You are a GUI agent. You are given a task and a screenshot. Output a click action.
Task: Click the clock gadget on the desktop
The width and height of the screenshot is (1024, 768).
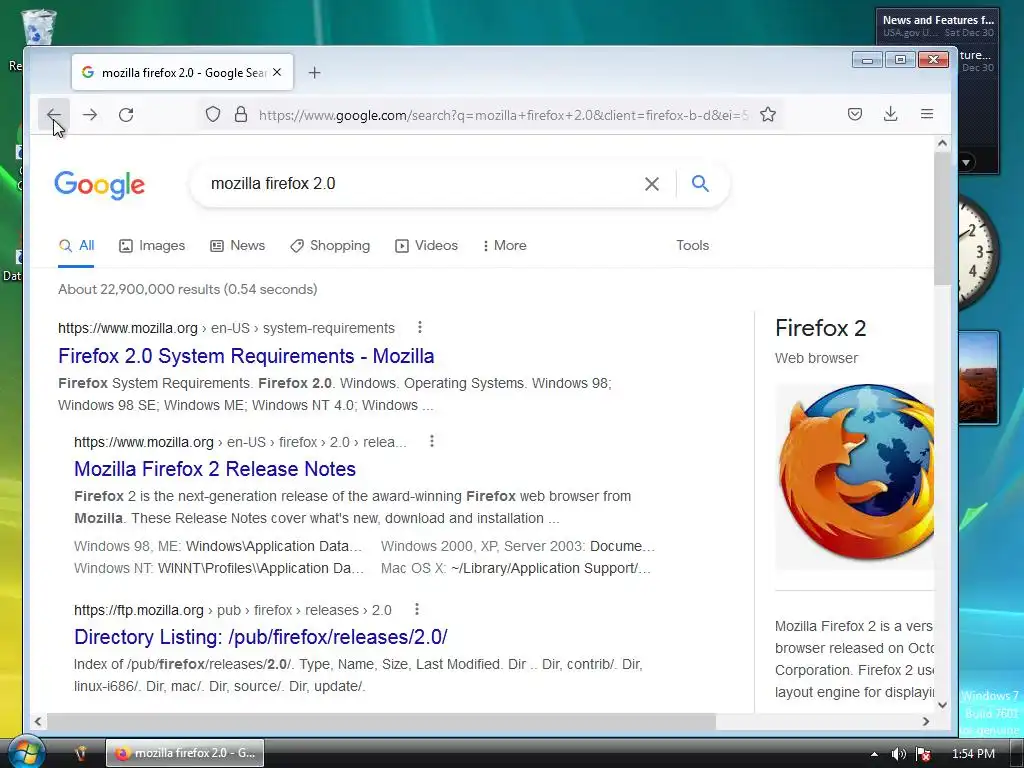(978, 251)
